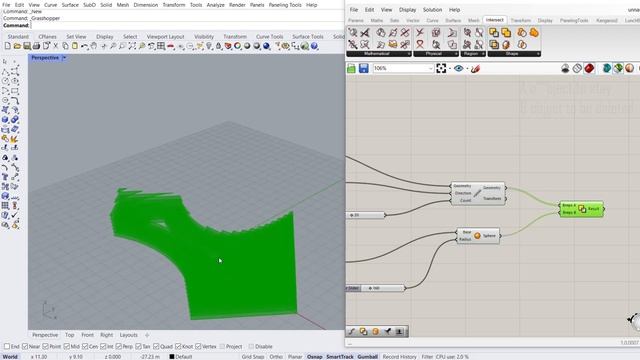Open Rhino Paneling Tools menu
Image resolution: width=640 pixels, height=360 pixels.
tap(285, 5)
